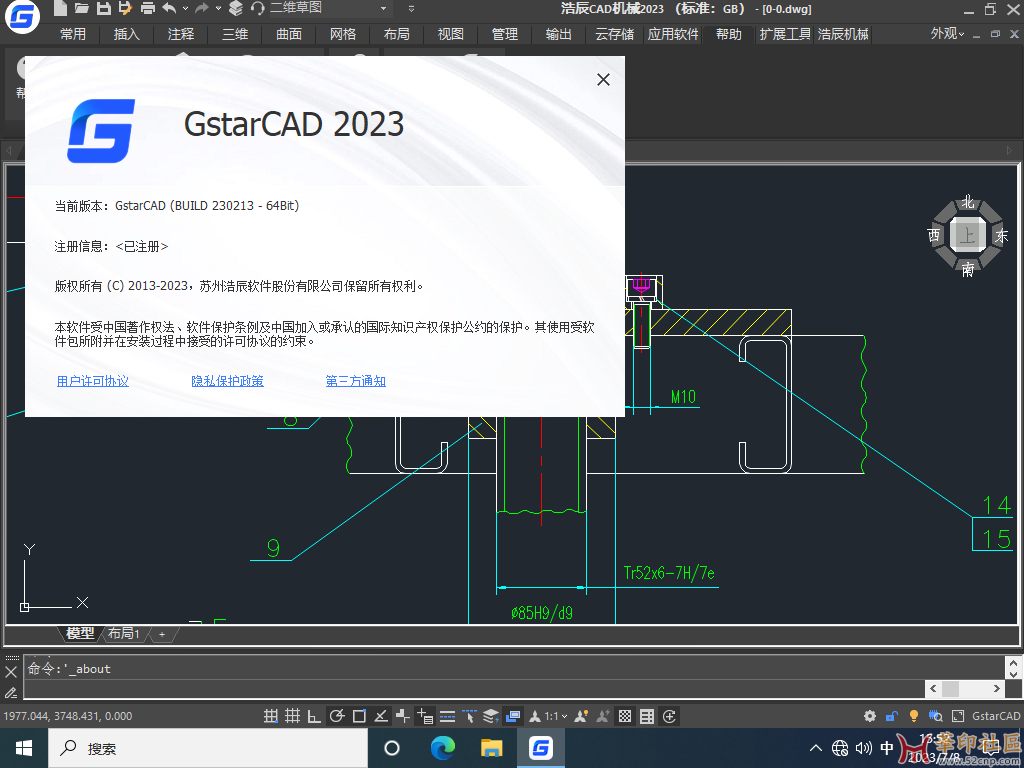Expand the Redo history dropdown arrow

[218, 8]
